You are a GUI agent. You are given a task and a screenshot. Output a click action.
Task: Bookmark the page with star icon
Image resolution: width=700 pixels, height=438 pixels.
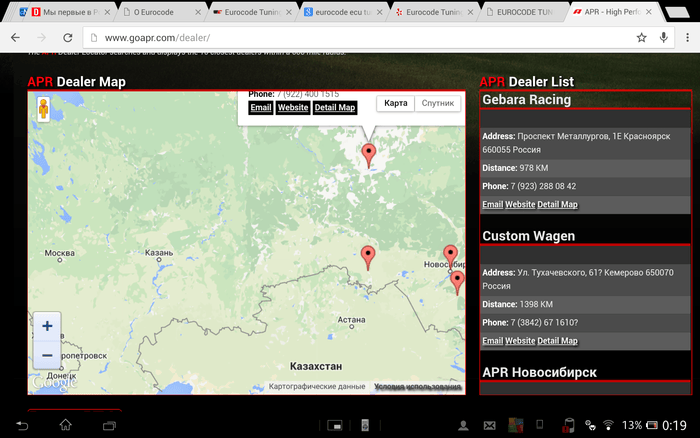coord(642,38)
